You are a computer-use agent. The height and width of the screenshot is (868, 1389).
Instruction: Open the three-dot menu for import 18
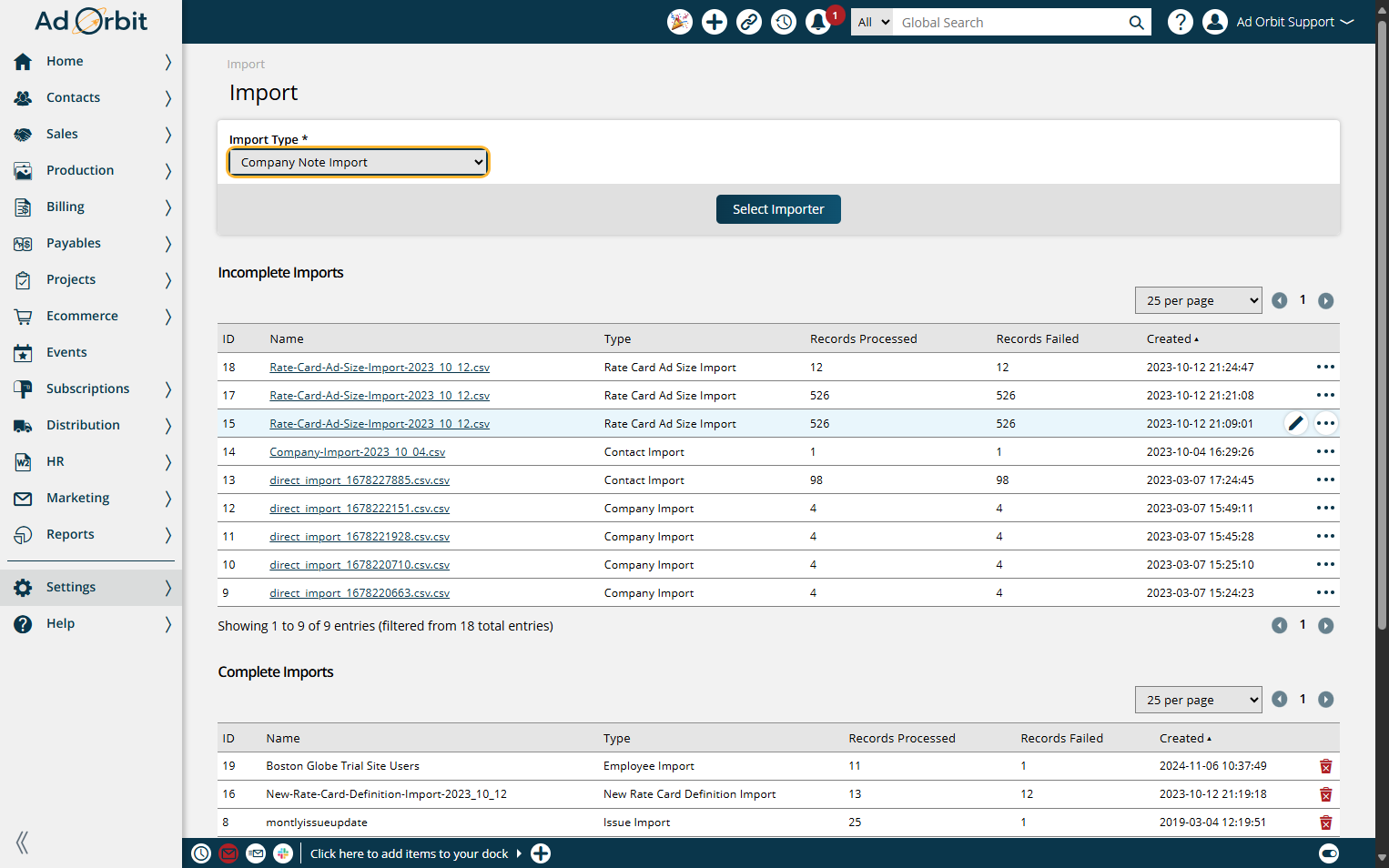[1325, 367]
